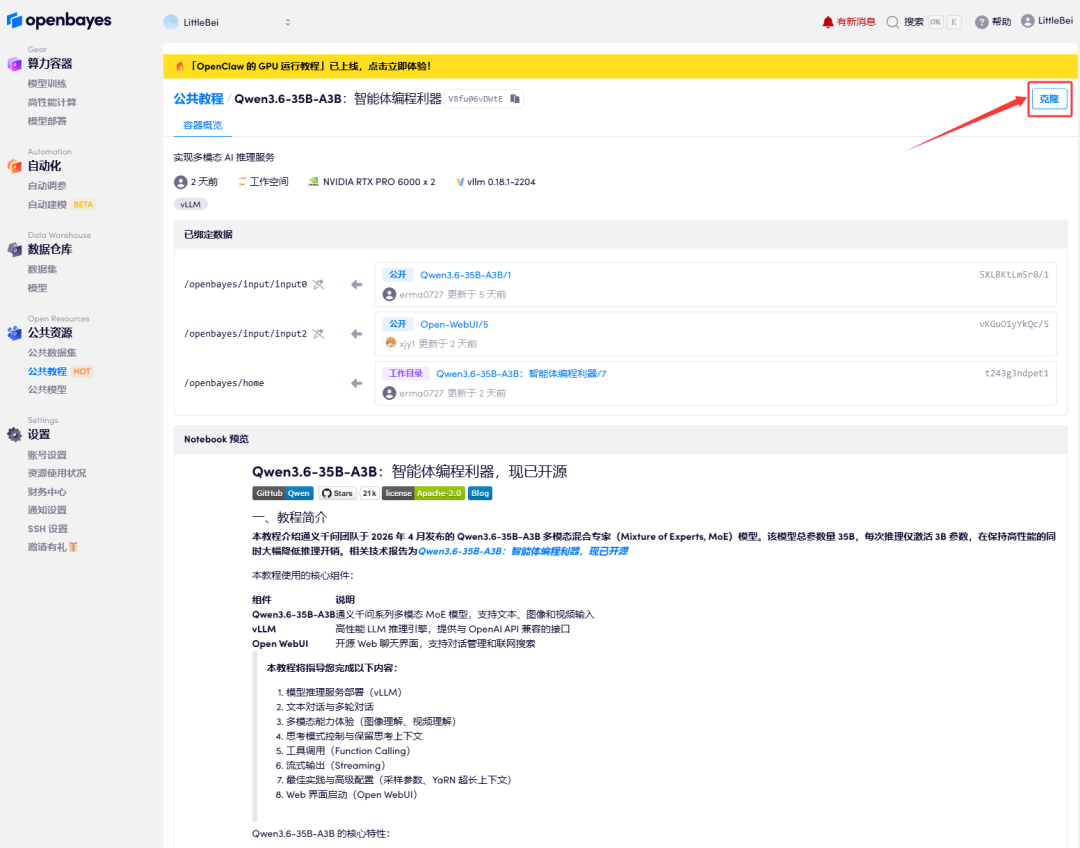This screenshot has height=848, width=1080.
Task: Click the openbayes logo
Action: [x=59, y=21]
